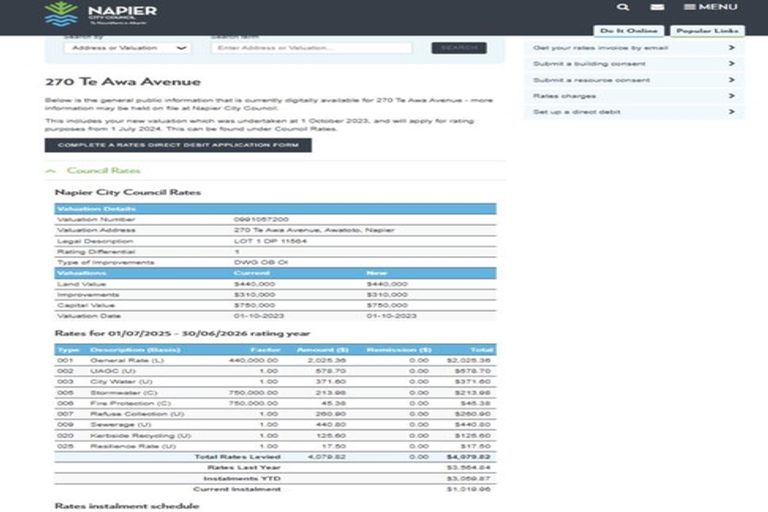Click arrow next to Rates charges
The height and width of the screenshot is (512, 768).
732,96
